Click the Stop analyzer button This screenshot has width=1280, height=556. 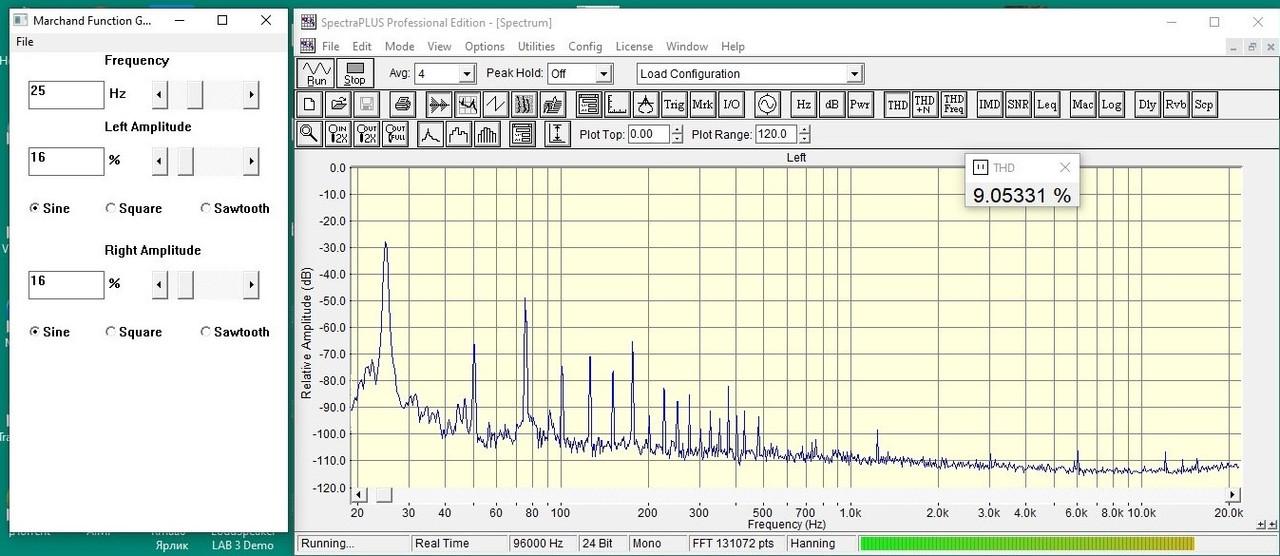pyautogui.click(x=355, y=73)
